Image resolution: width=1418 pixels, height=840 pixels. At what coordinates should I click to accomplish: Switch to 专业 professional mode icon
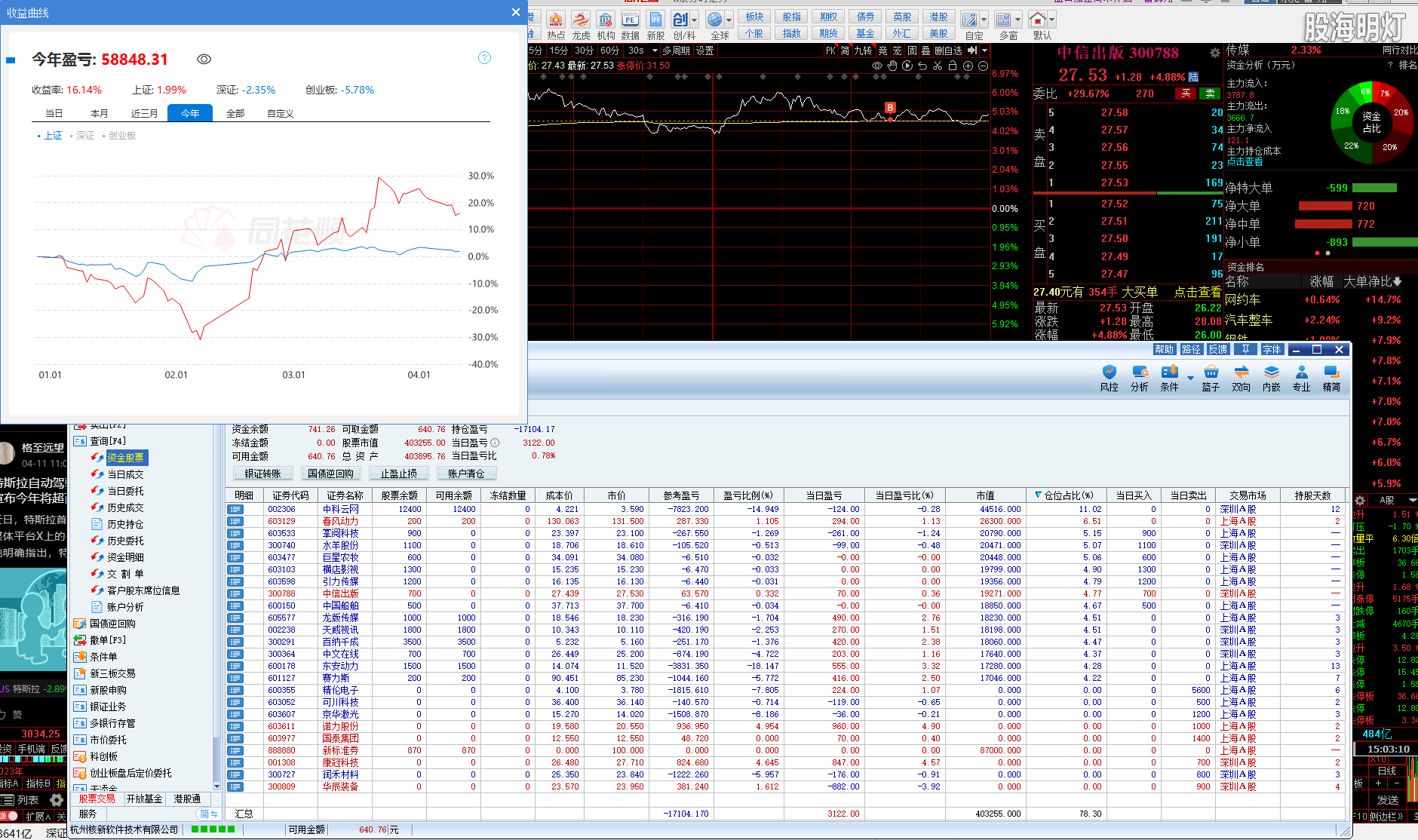tap(1301, 379)
